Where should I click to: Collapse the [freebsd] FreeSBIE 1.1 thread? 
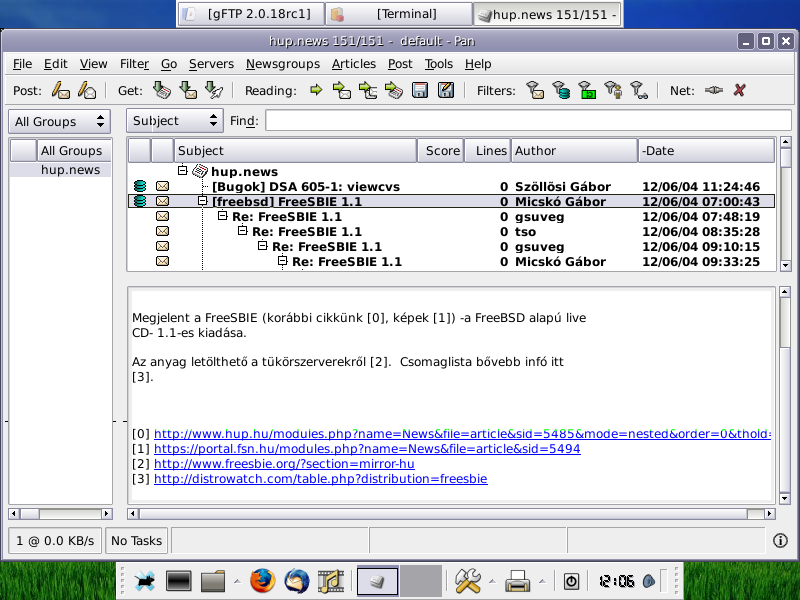(203, 201)
